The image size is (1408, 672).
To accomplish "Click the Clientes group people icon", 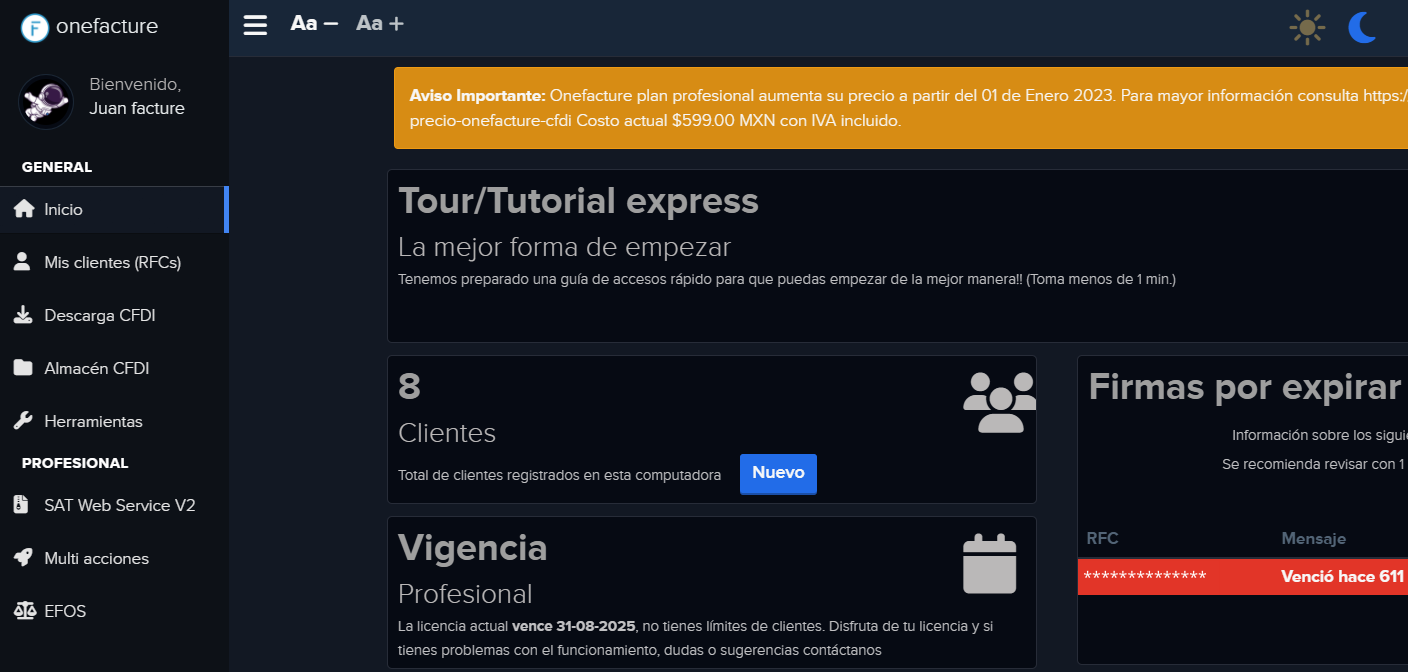I will coord(998,402).
